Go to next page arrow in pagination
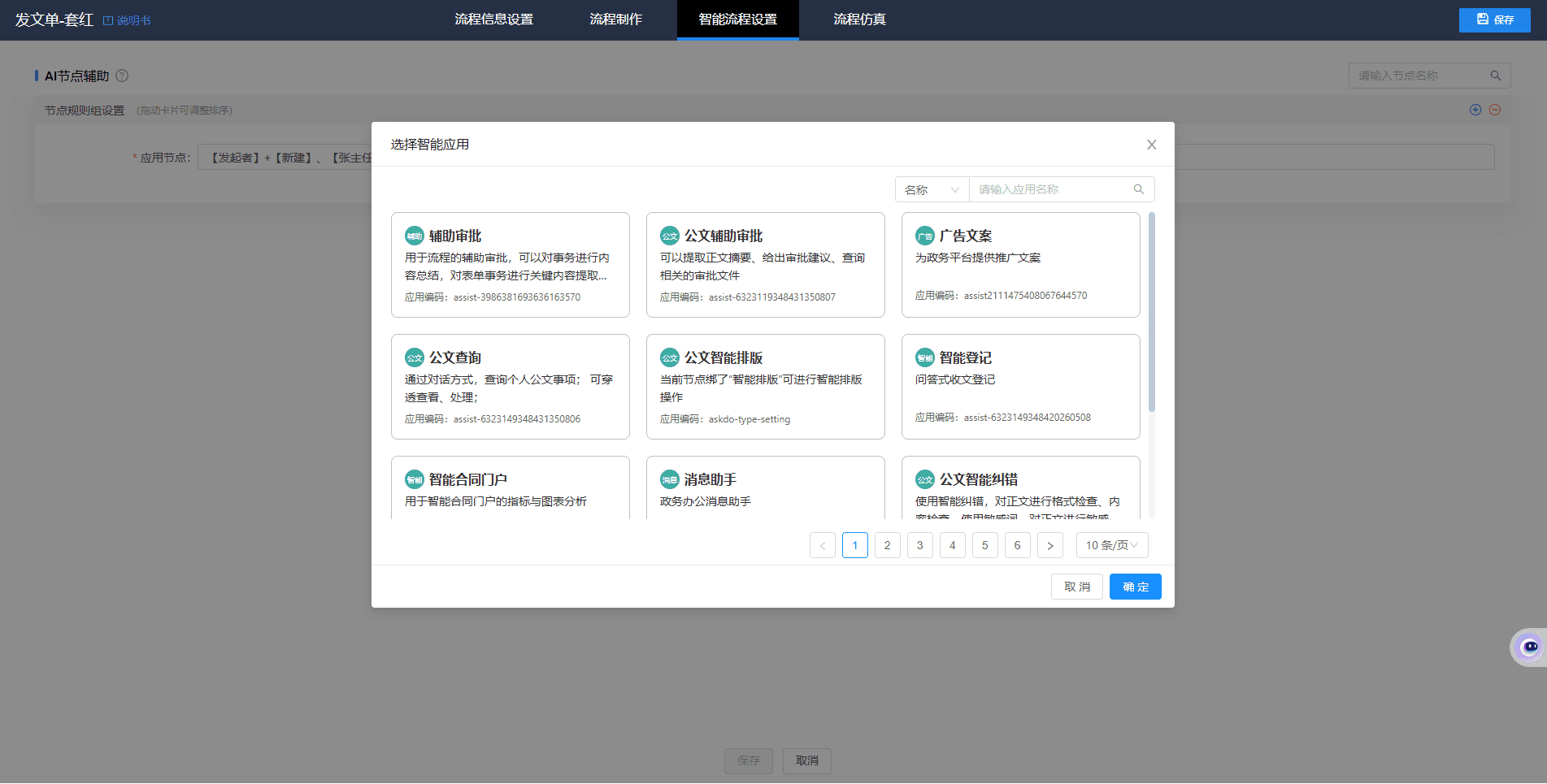Screen dimensions: 1547x784 coord(1050,545)
